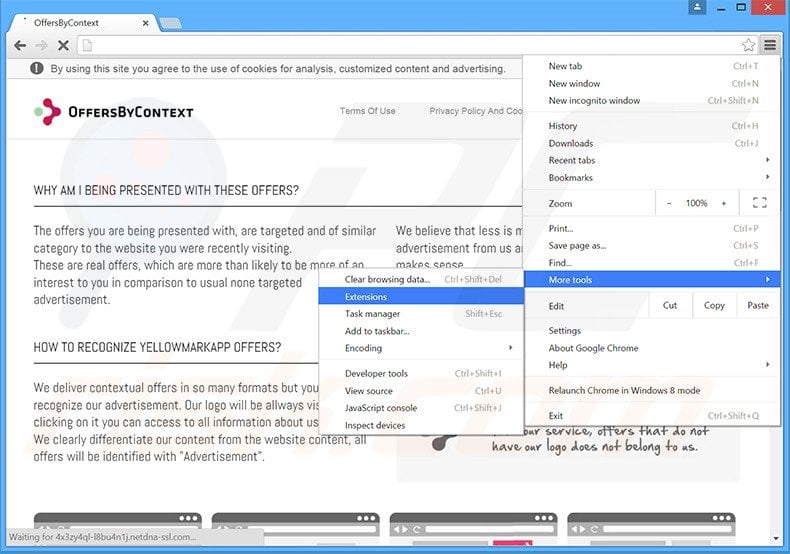The image size is (790, 554).
Task: Select Relaunch Chrome in Windows 8 mode
Action: coord(652,390)
